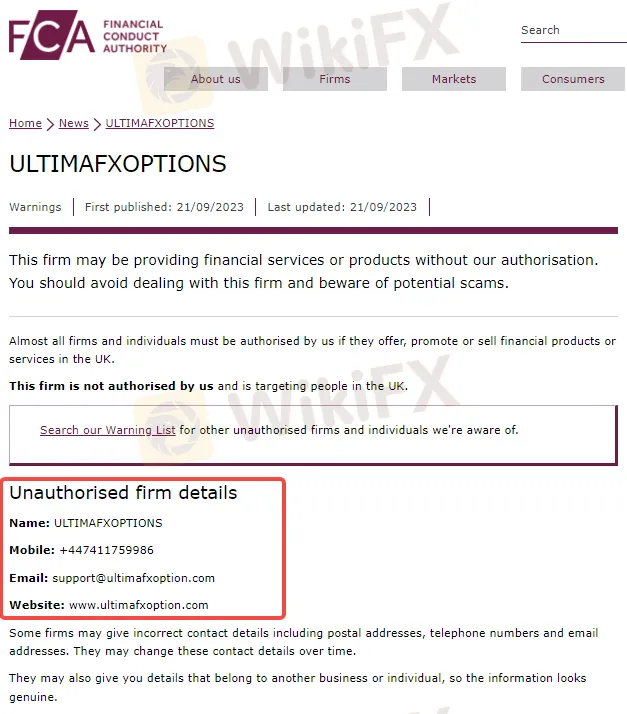
Task: Click the ULTIMAFXOPTIONS breadcrumb link
Action: pos(160,124)
